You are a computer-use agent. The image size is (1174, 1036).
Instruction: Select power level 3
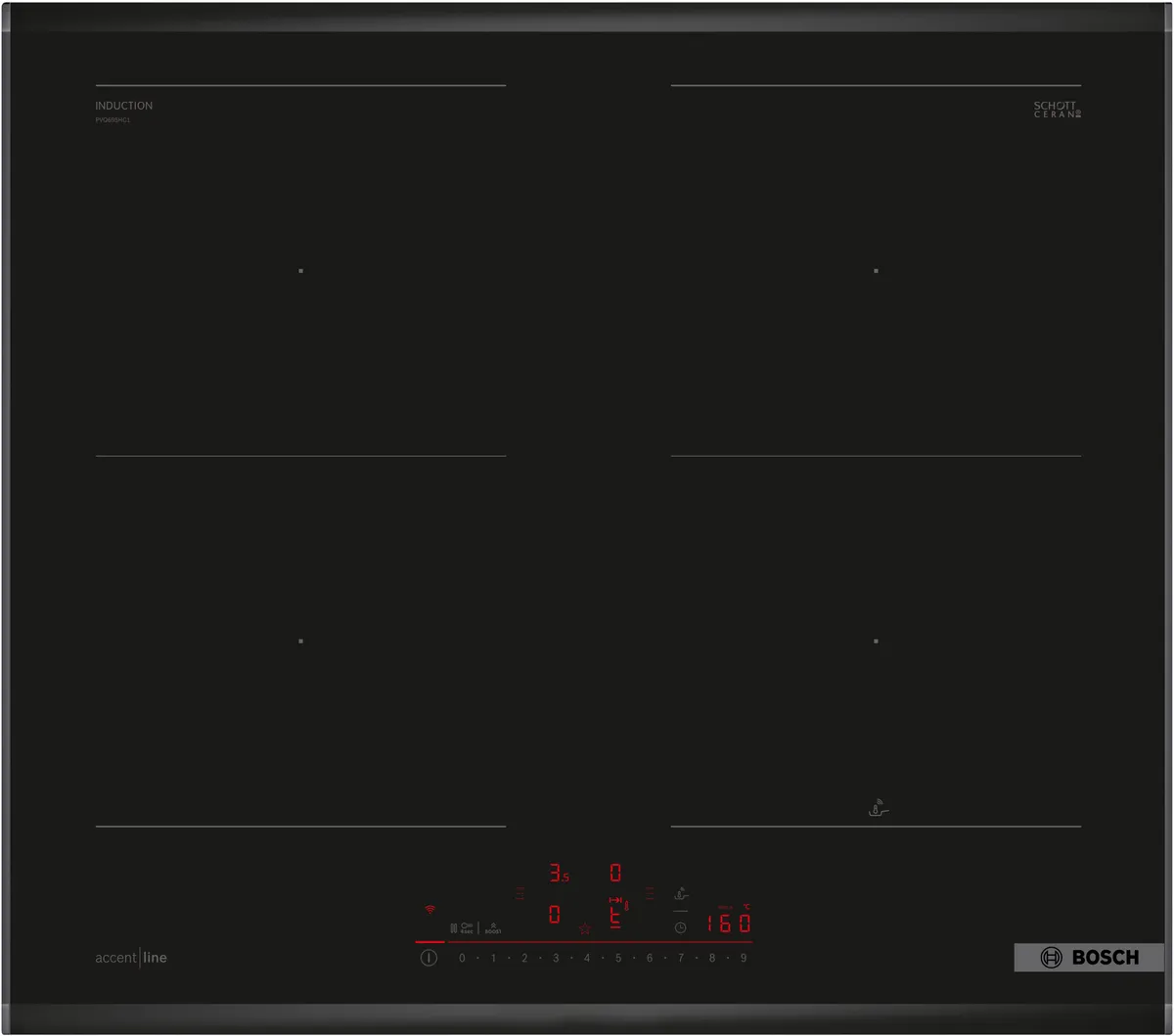(555, 957)
